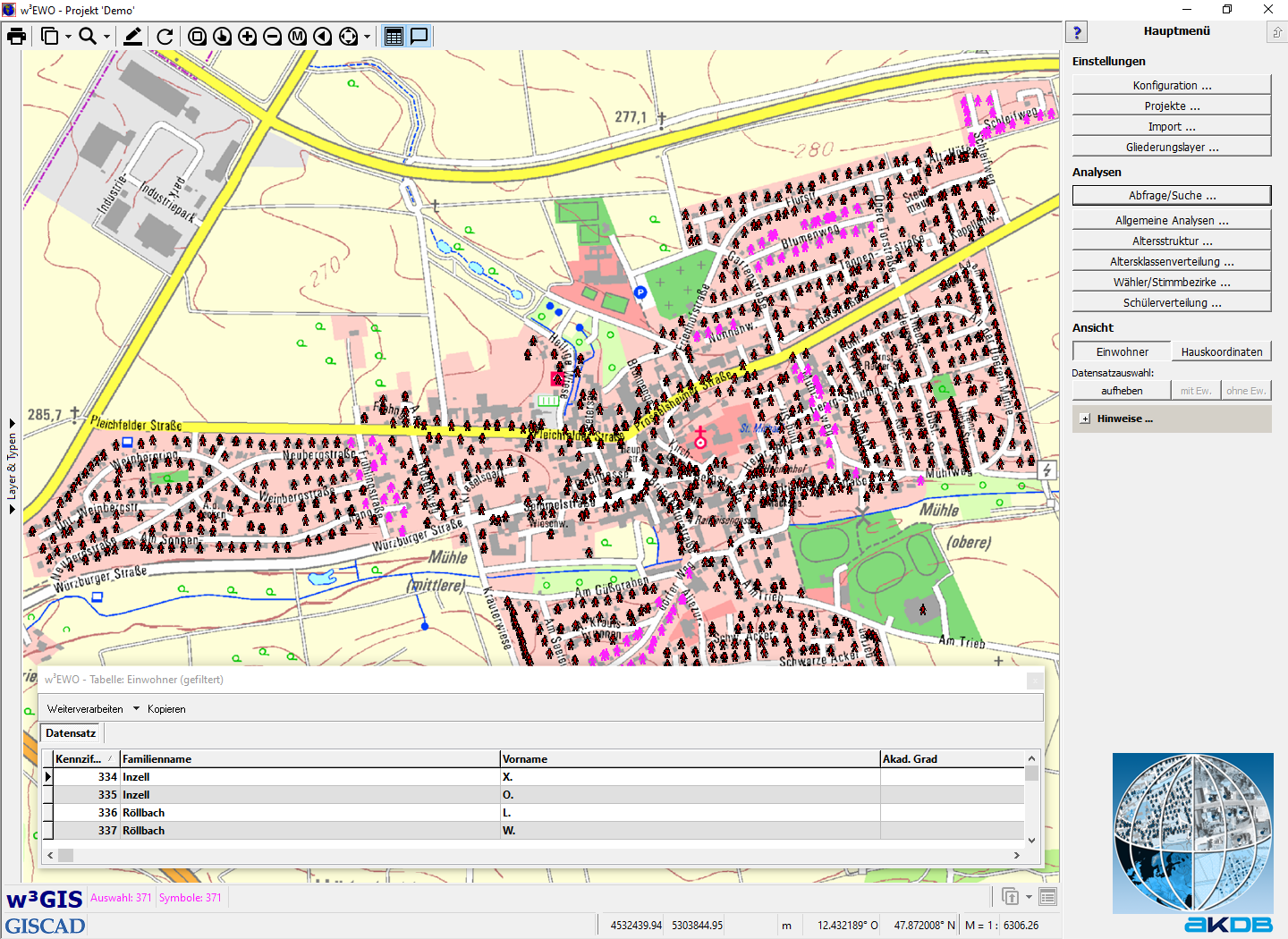The width and height of the screenshot is (1288, 939).
Task: Switch view to Einwohner
Action: click(x=1122, y=351)
